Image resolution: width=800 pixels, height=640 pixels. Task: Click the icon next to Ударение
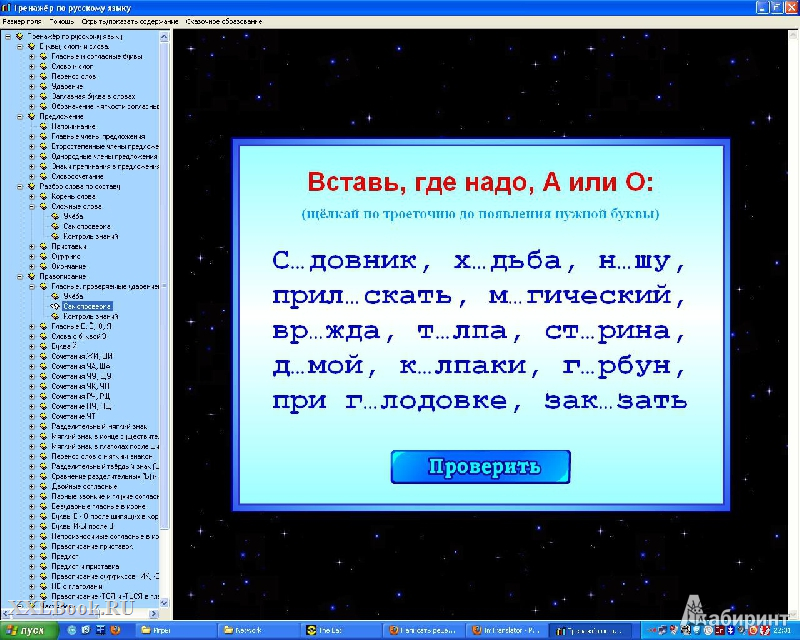43,86
